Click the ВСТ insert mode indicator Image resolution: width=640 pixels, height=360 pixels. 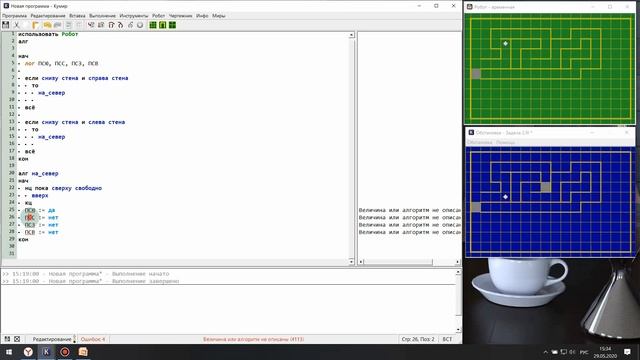(447, 339)
